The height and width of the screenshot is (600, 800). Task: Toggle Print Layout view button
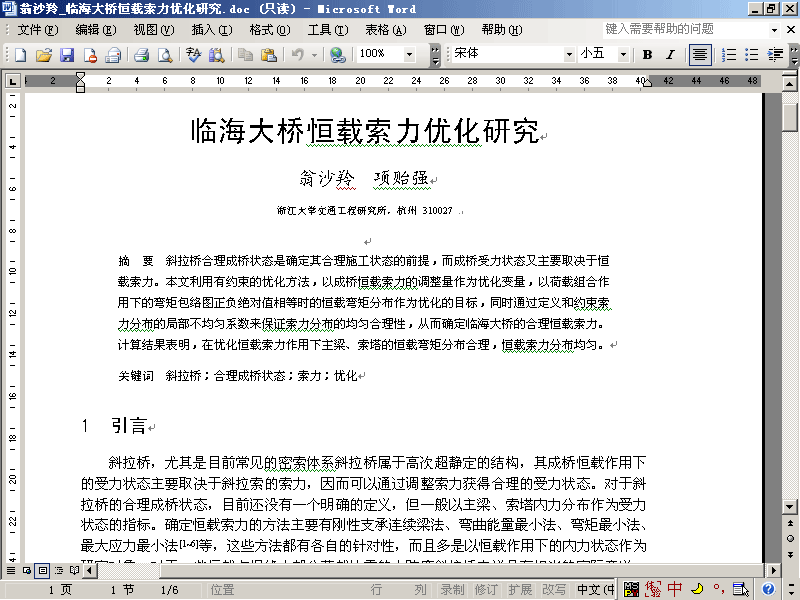pyautogui.click(x=42, y=570)
